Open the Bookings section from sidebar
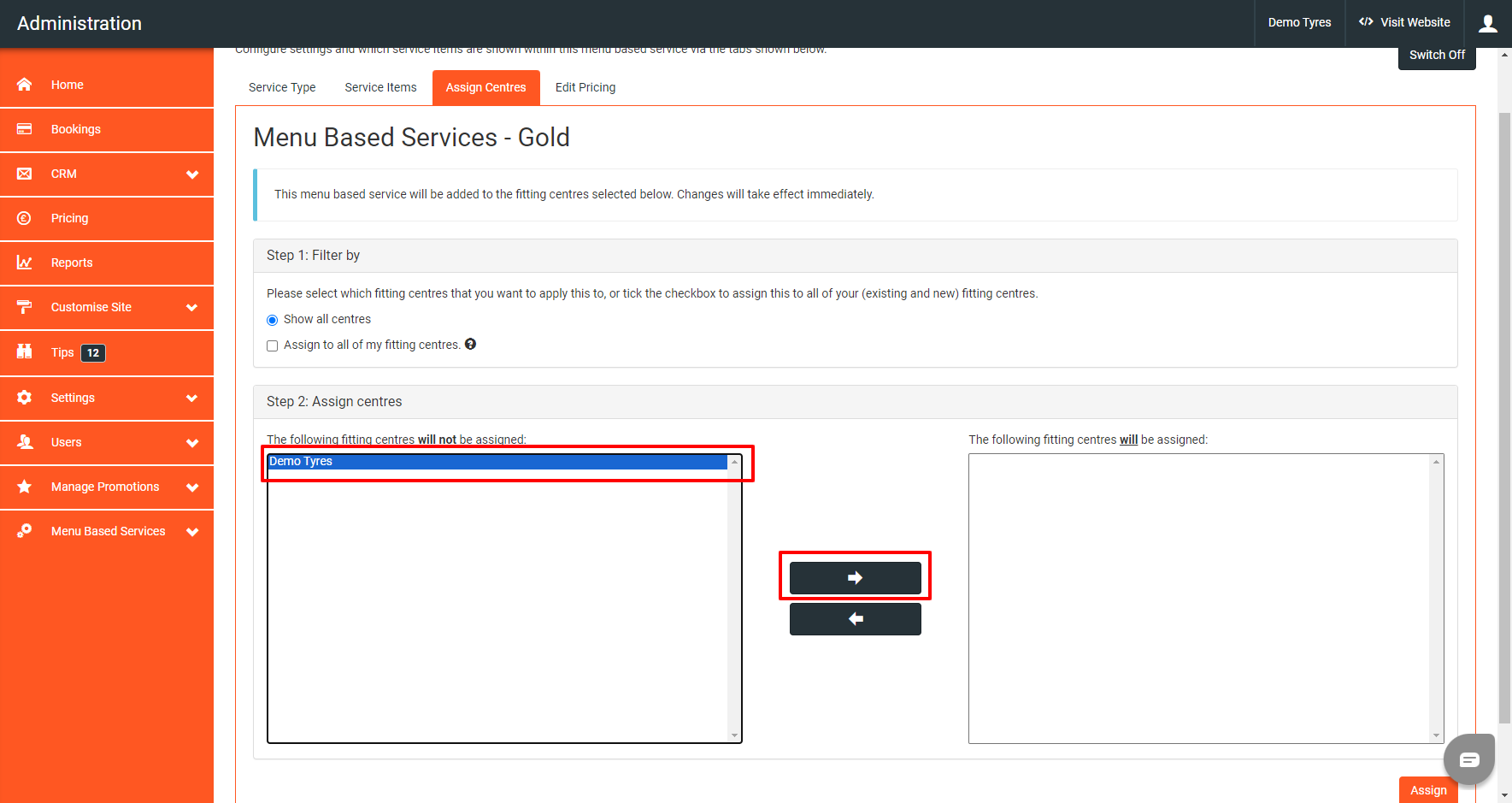This screenshot has height=803, width=1512. [x=75, y=129]
